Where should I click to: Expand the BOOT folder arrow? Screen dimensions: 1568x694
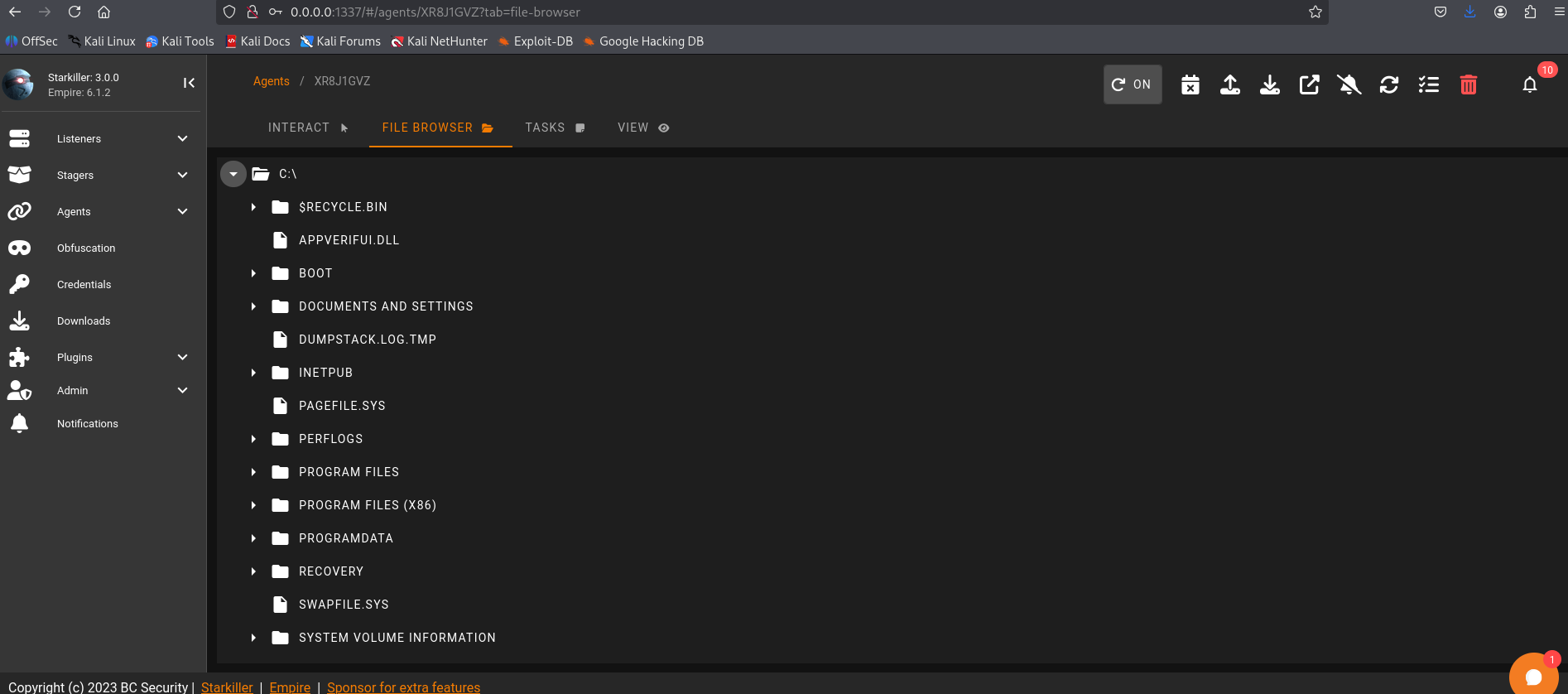click(253, 273)
